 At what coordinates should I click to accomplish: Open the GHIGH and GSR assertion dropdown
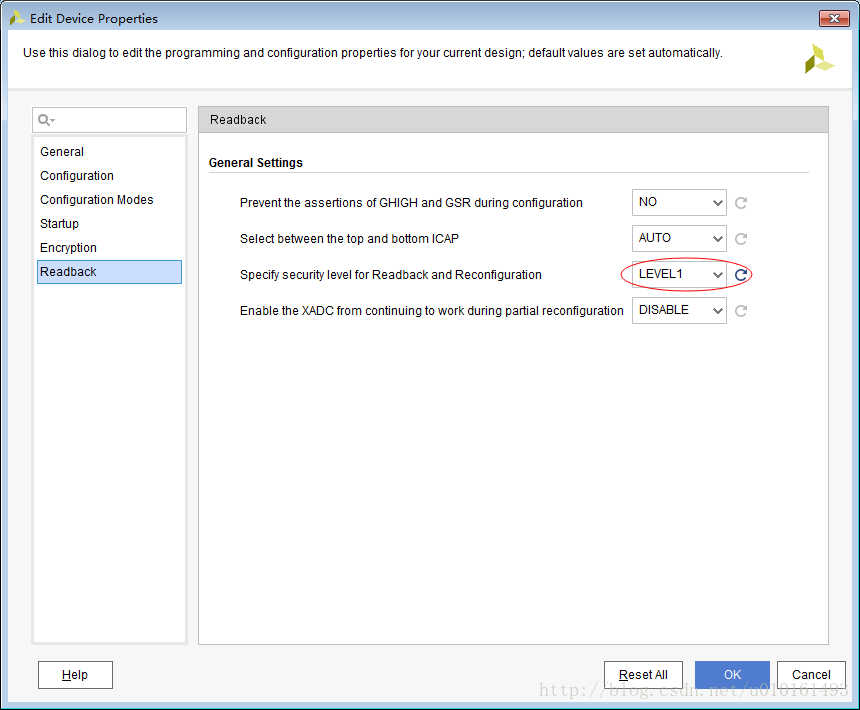coord(679,203)
